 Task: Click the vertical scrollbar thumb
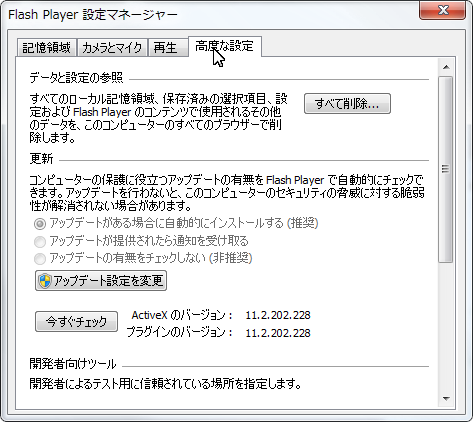pyautogui.click(x=446, y=169)
